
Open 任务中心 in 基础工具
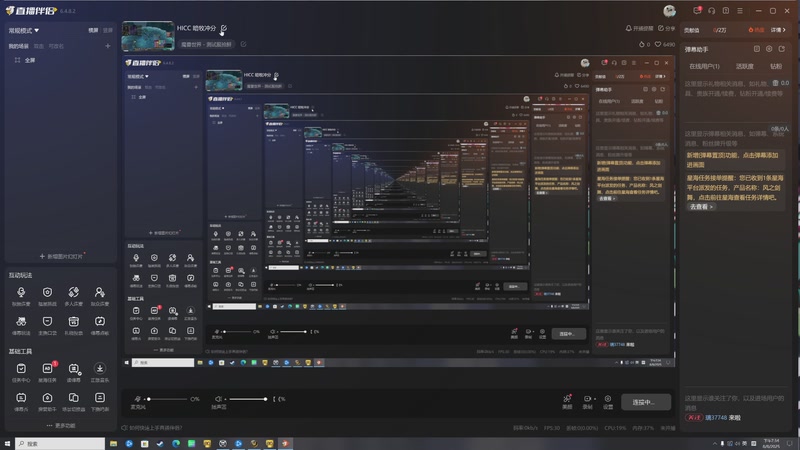(x=21, y=372)
